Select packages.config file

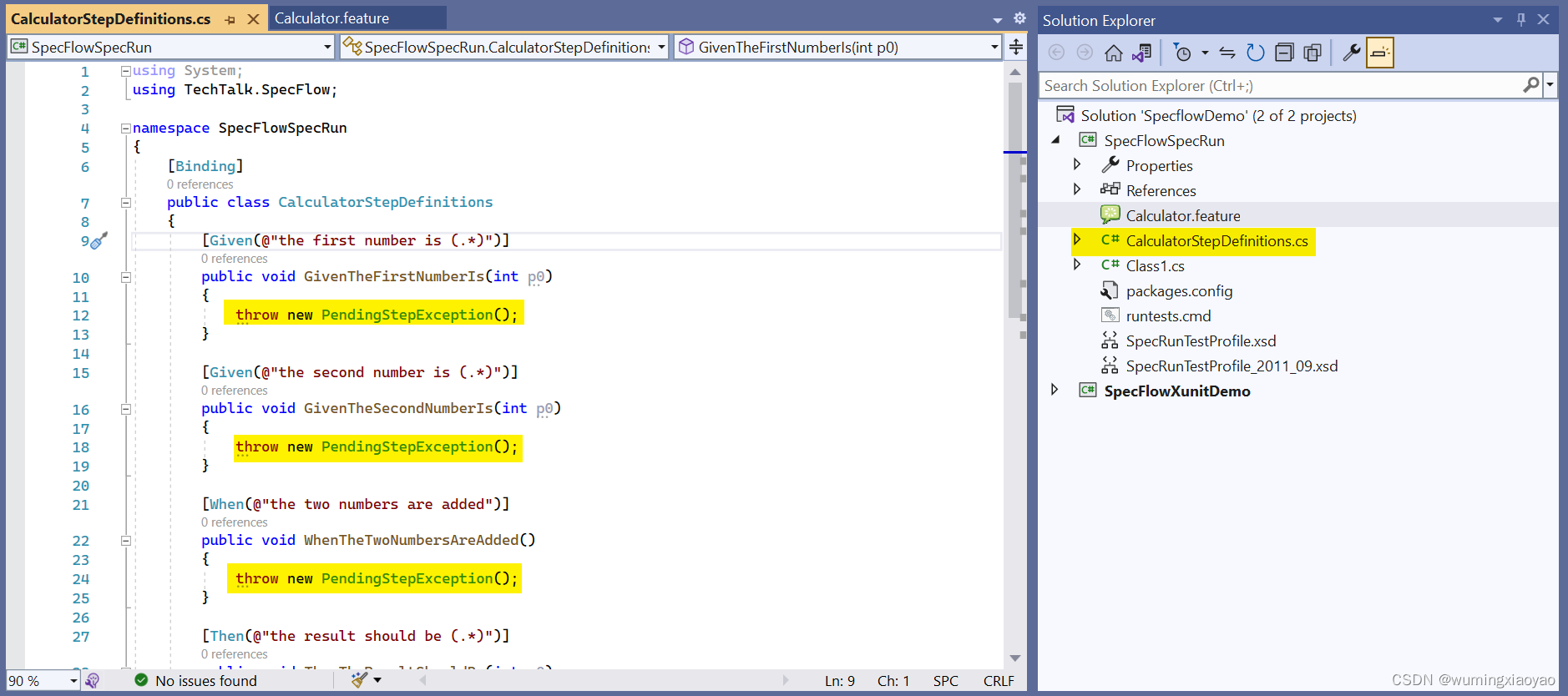(1179, 291)
